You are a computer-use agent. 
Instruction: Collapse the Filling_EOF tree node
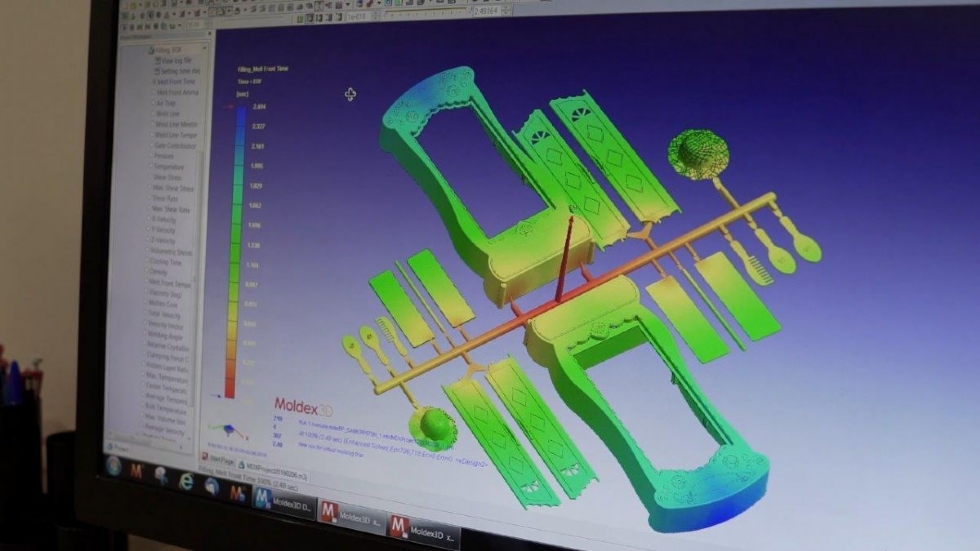tap(150, 49)
